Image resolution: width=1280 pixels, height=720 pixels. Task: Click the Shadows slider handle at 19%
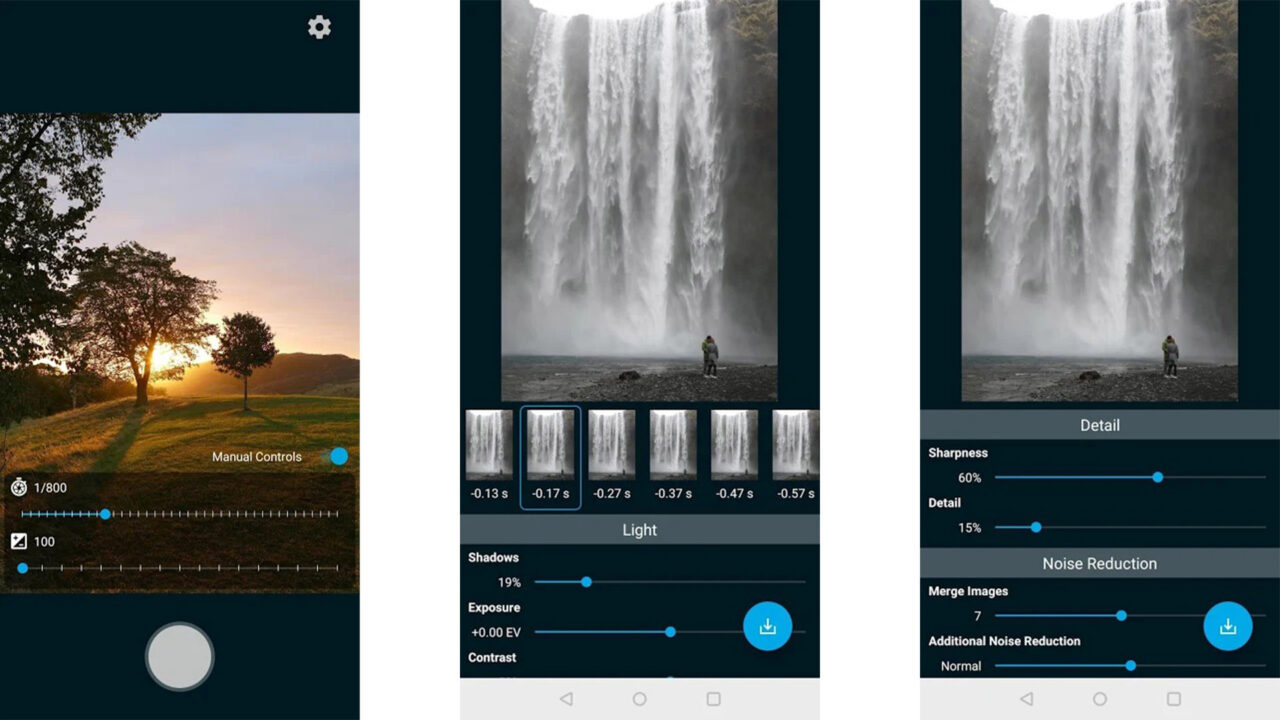tap(585, 581)
